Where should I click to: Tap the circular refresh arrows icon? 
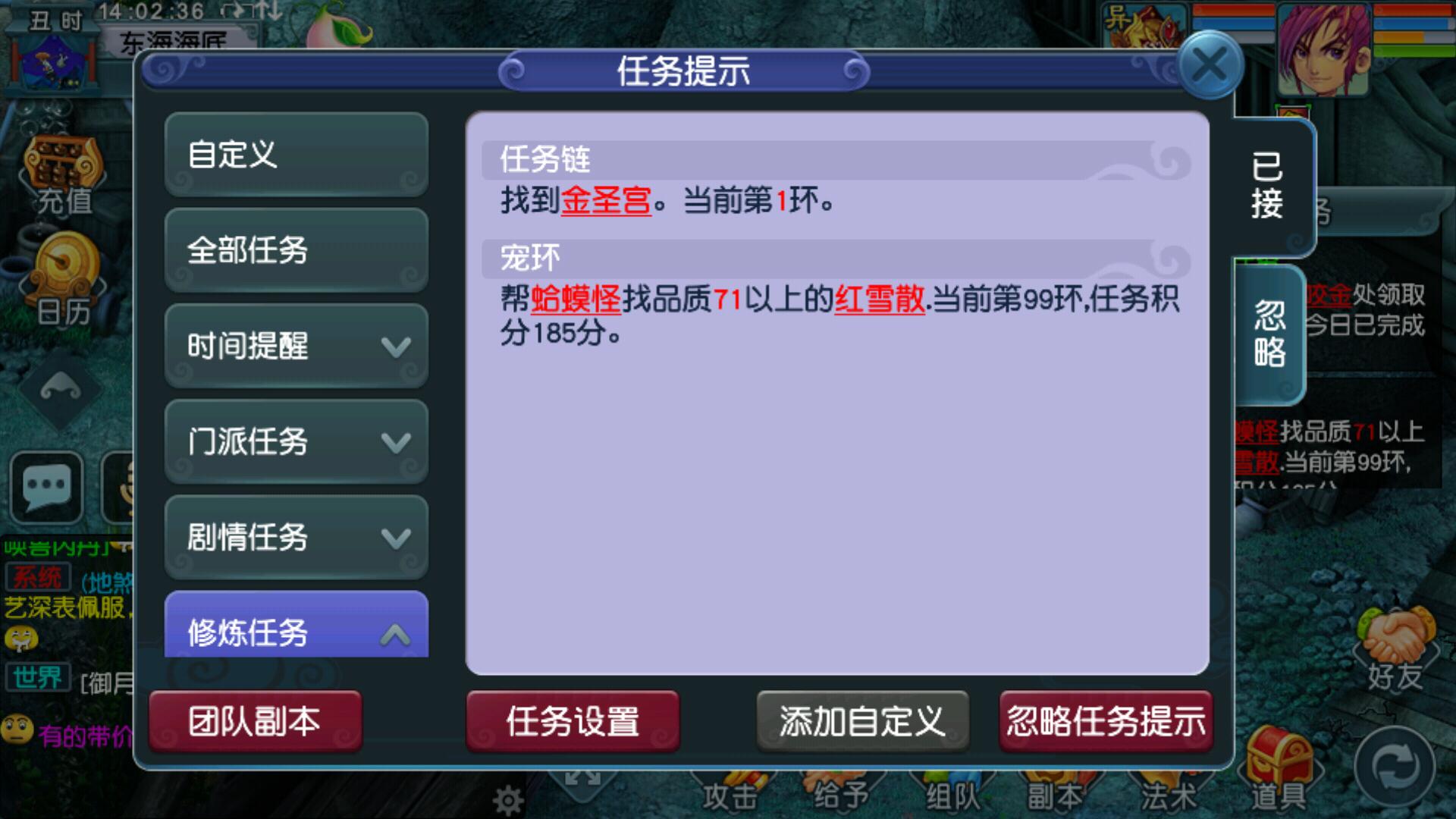(x=1395, y=767)
